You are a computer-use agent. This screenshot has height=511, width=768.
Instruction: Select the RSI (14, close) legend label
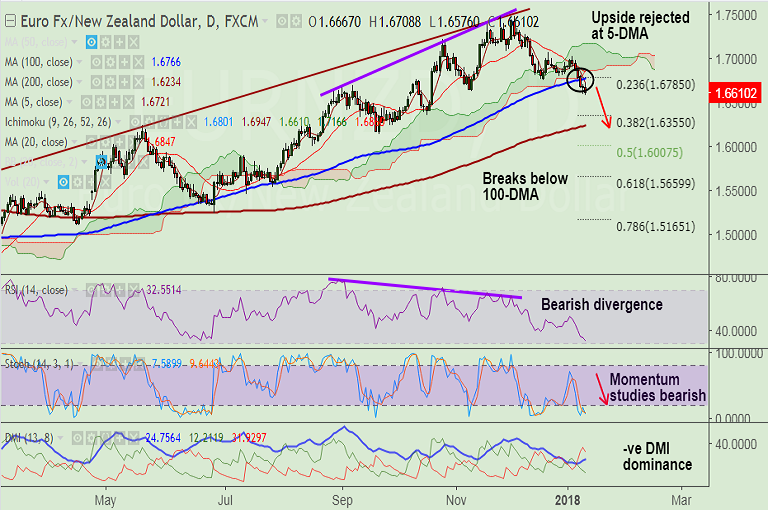[36, 290]
